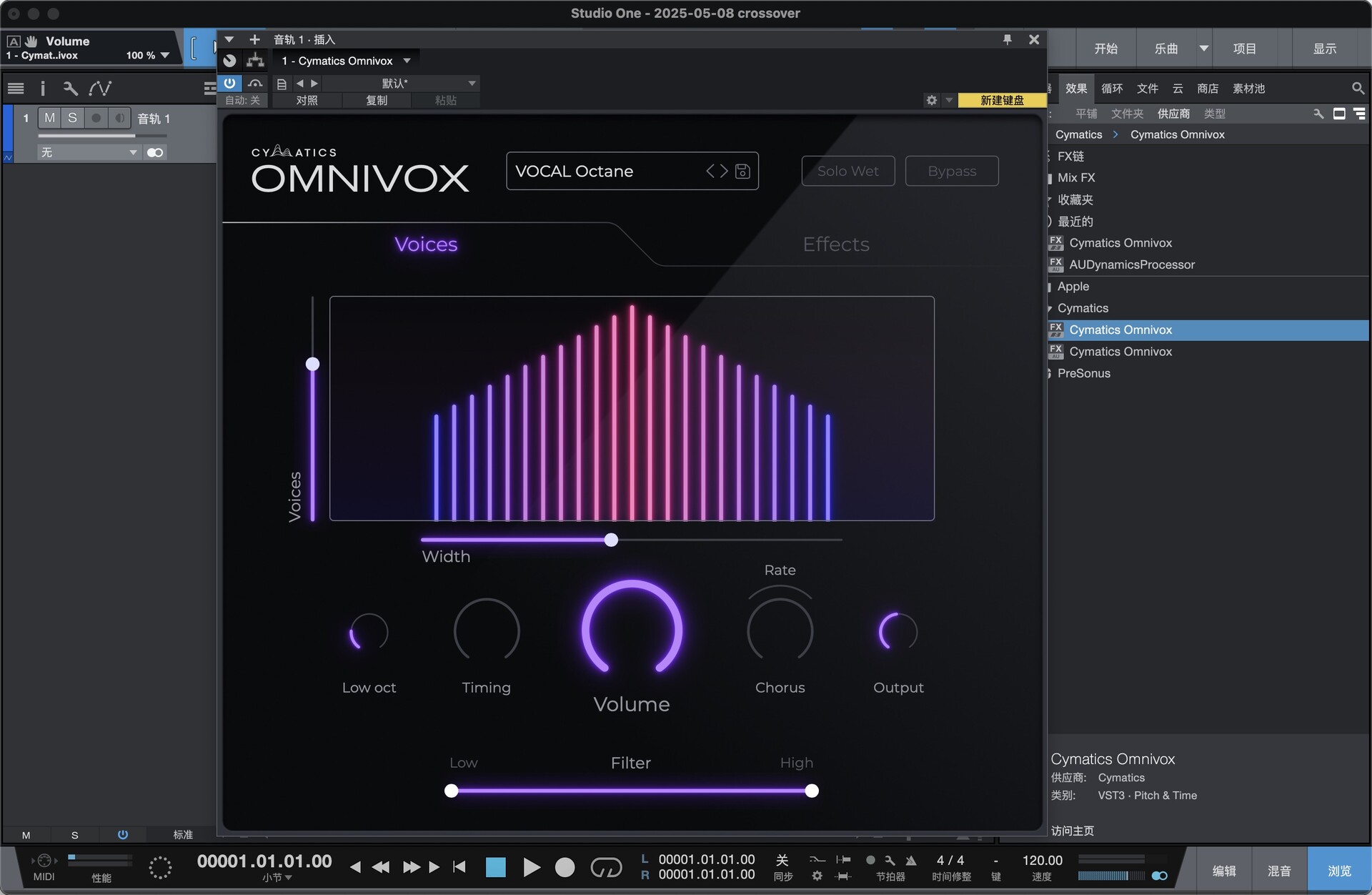Open browser wrench options icon
The image size is (1372, 895).
(1318, 114)
